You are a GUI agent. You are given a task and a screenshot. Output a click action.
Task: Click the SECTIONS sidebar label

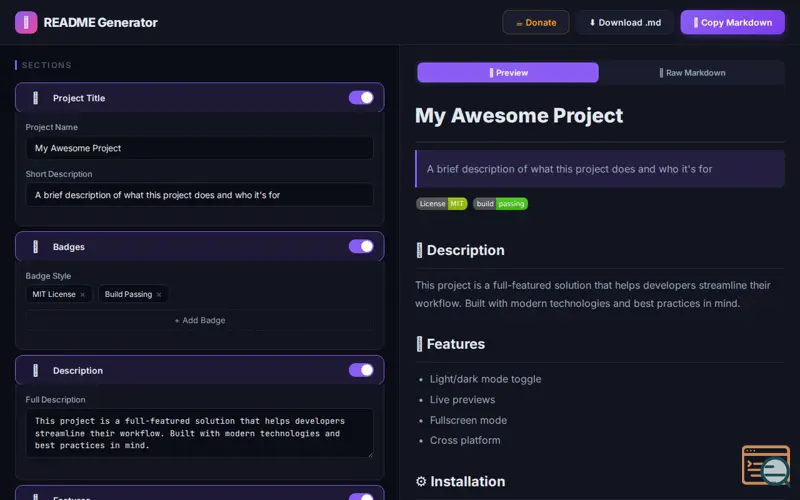[46, 65]
